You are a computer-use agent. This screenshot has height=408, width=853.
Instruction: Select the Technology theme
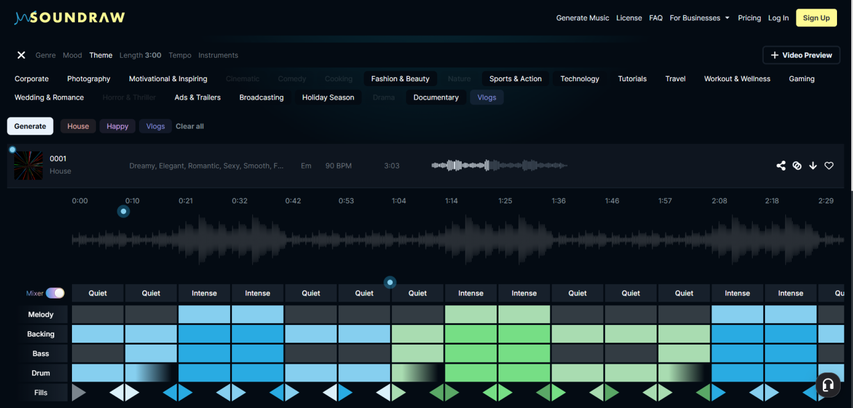coord(580,79)
